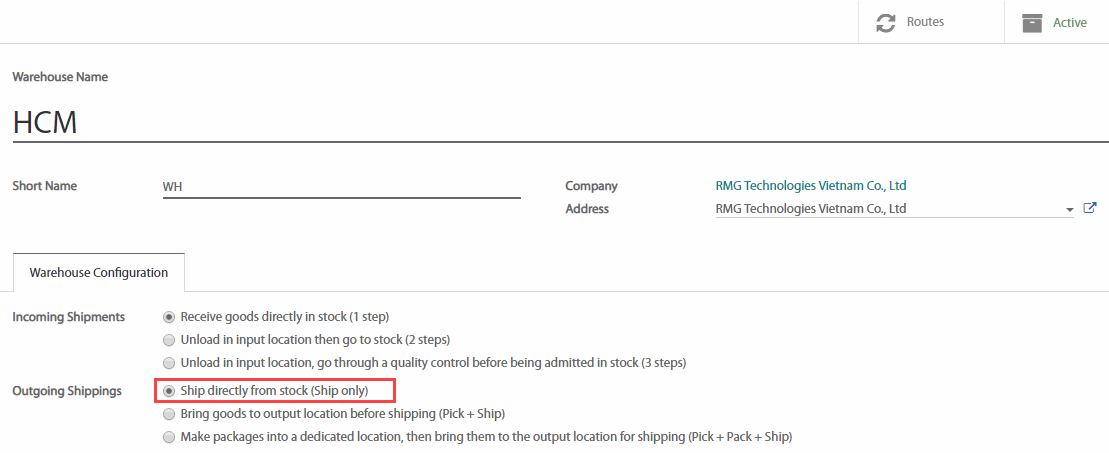Click the Routes refresh arrows icon

click(885, 22)
